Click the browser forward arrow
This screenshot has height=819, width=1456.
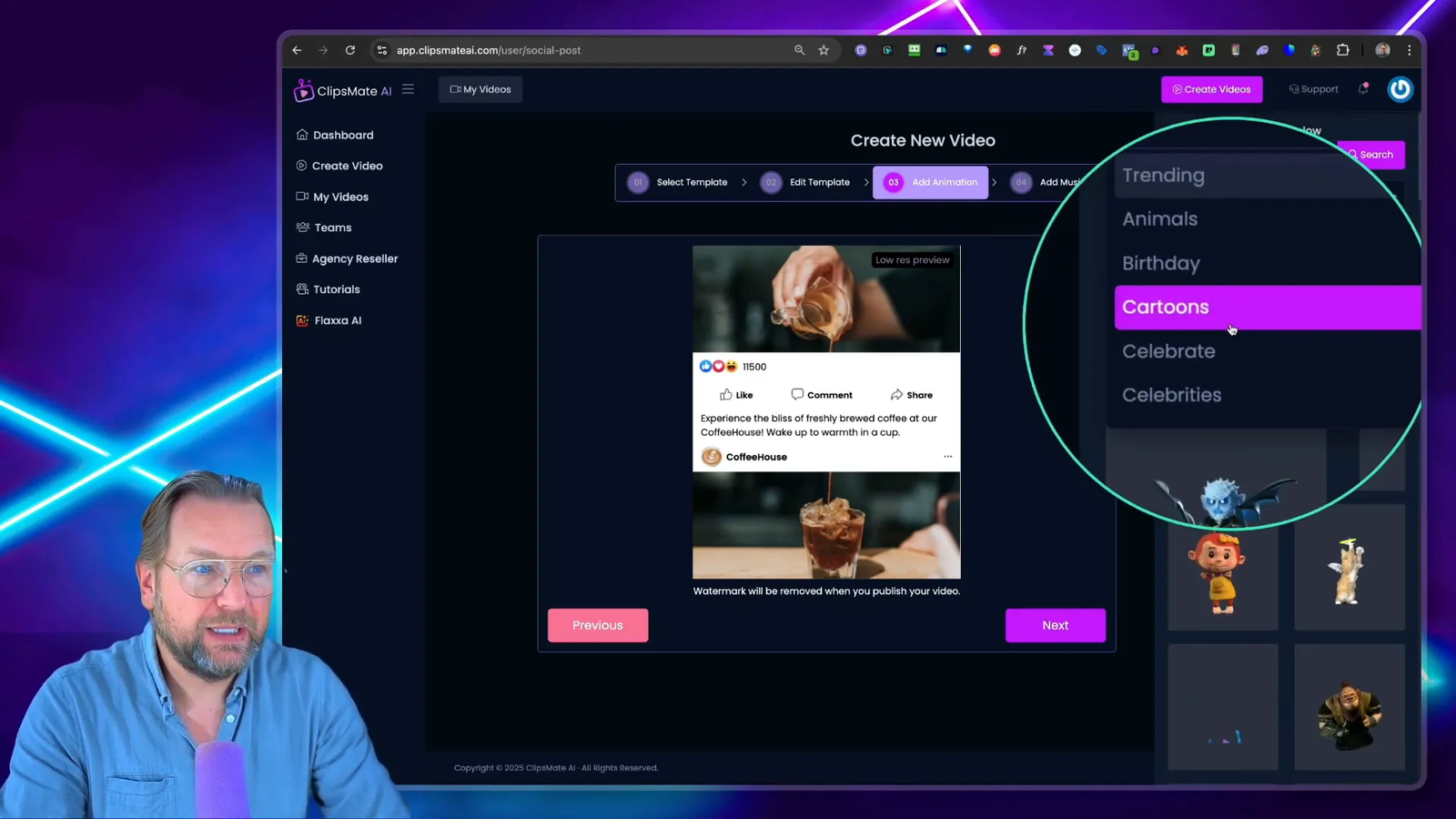click(323, 50)
